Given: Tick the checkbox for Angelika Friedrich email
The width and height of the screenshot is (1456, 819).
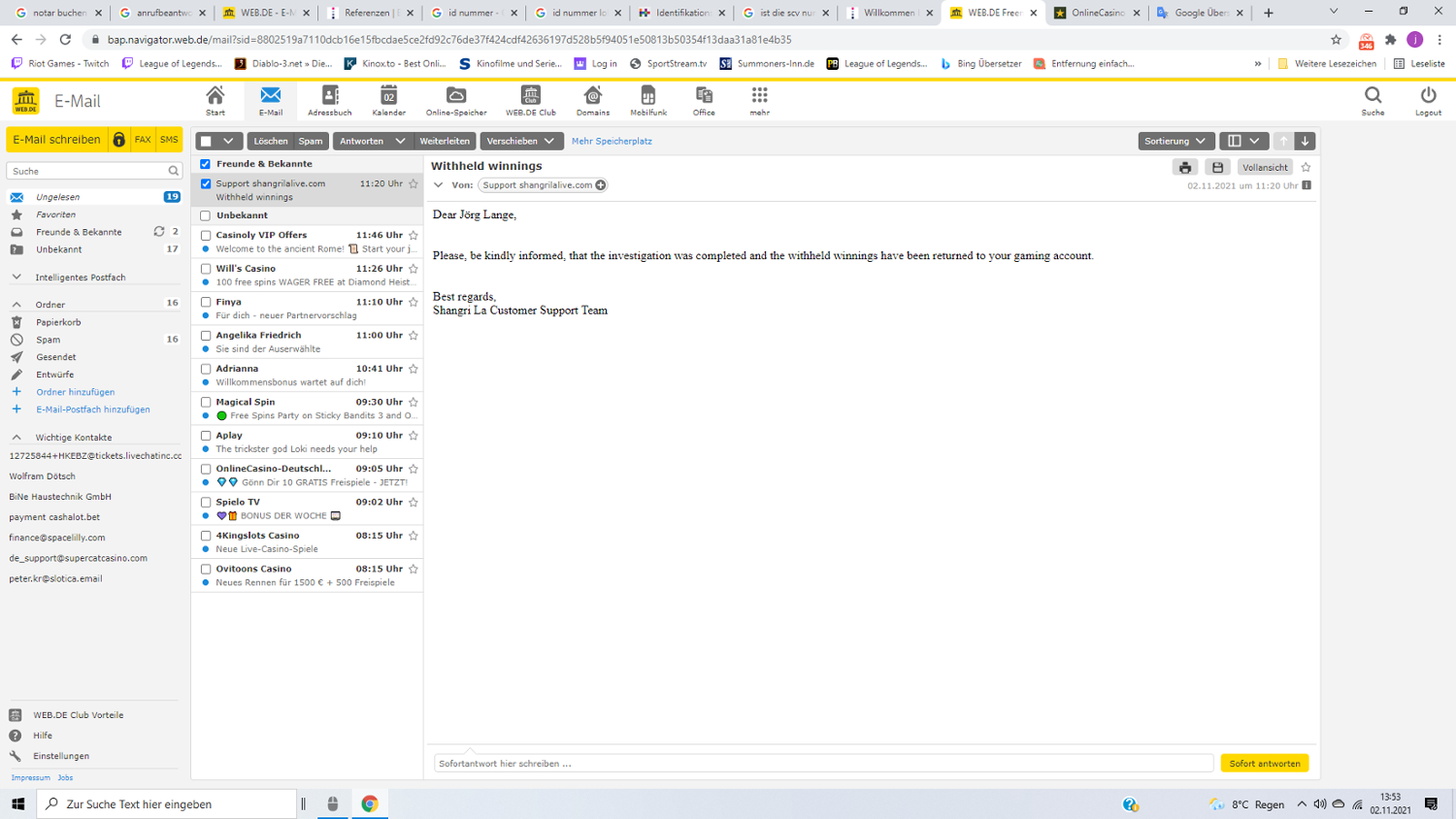Looking at the screenshot, I should click(x=206, y=336).
